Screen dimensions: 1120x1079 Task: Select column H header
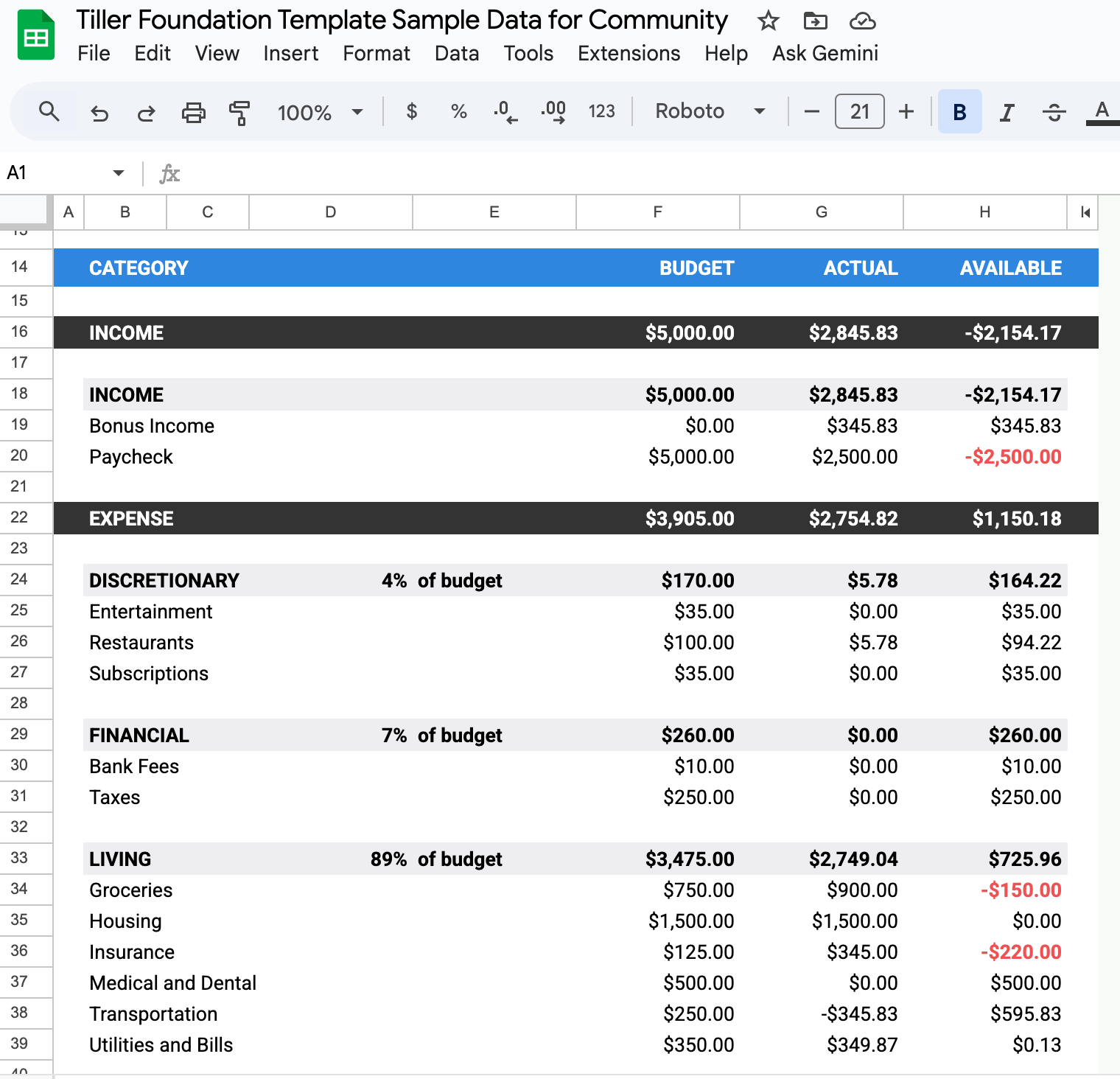(x=985, y=212)
